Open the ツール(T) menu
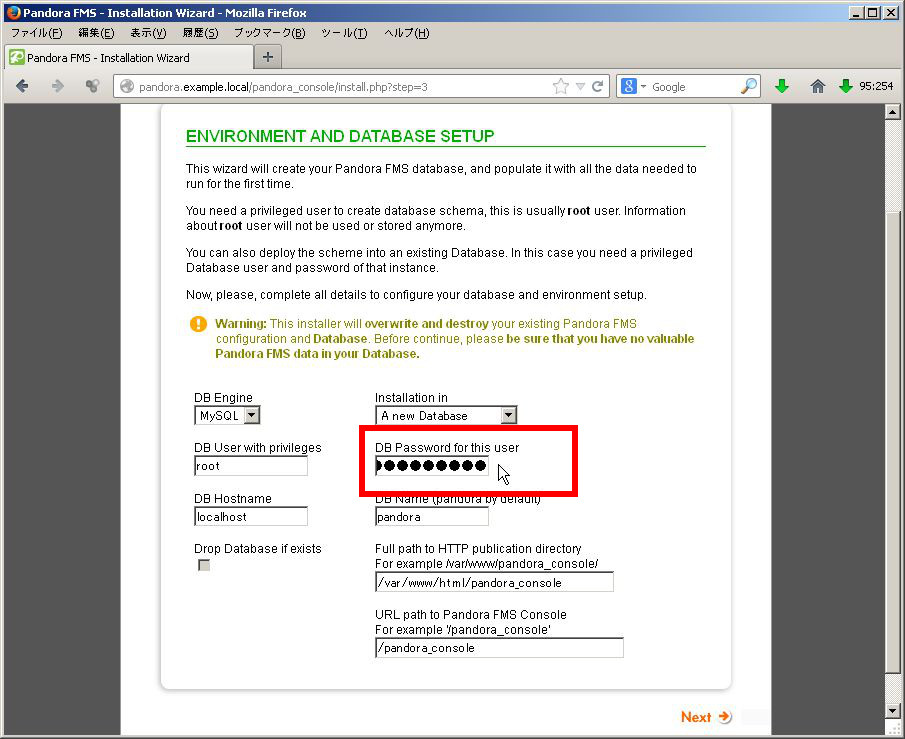Screen dimensions: 905x739 coord(344,33)
